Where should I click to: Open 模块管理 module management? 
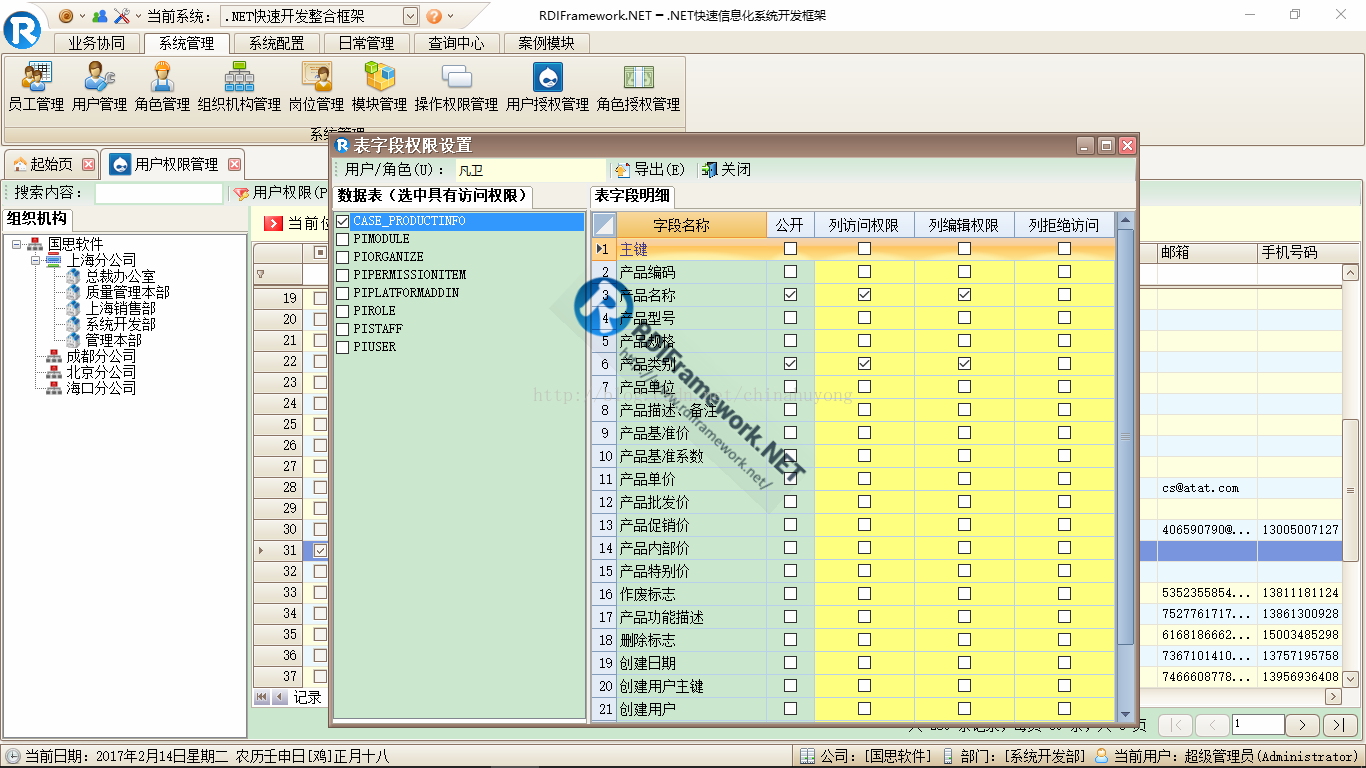click(379, 86)
